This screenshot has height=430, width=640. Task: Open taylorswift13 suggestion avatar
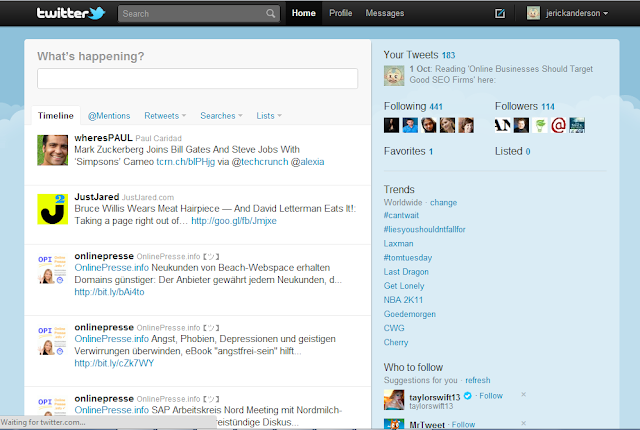394,399
